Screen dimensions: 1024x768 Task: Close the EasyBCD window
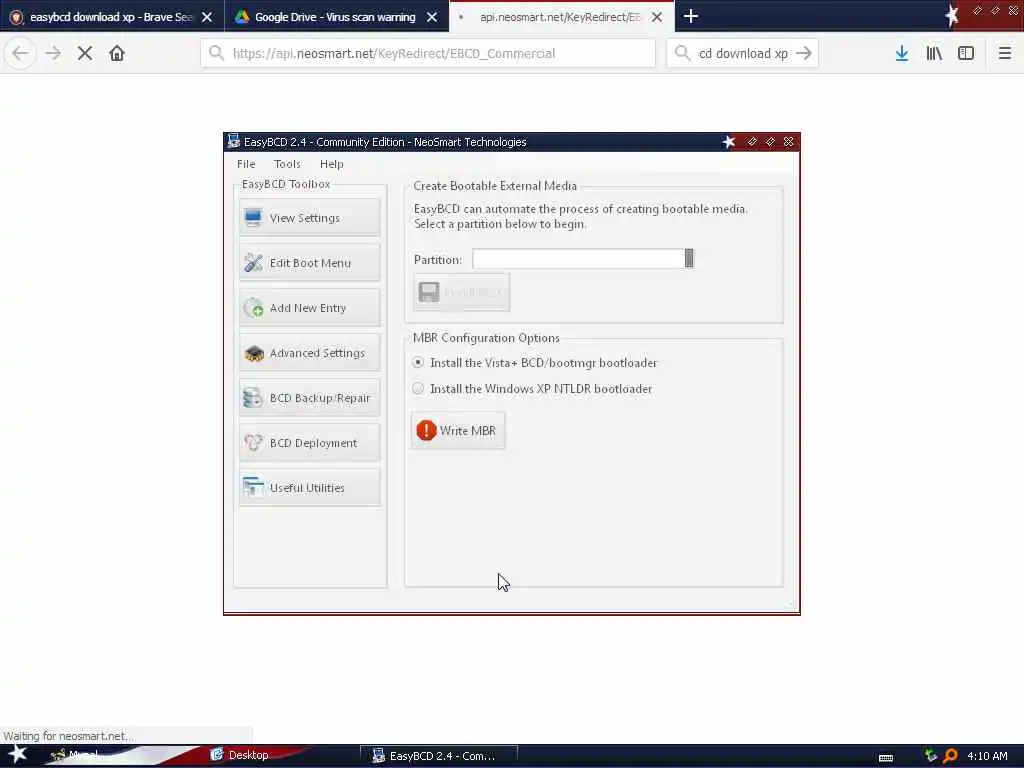pos(789,142)
